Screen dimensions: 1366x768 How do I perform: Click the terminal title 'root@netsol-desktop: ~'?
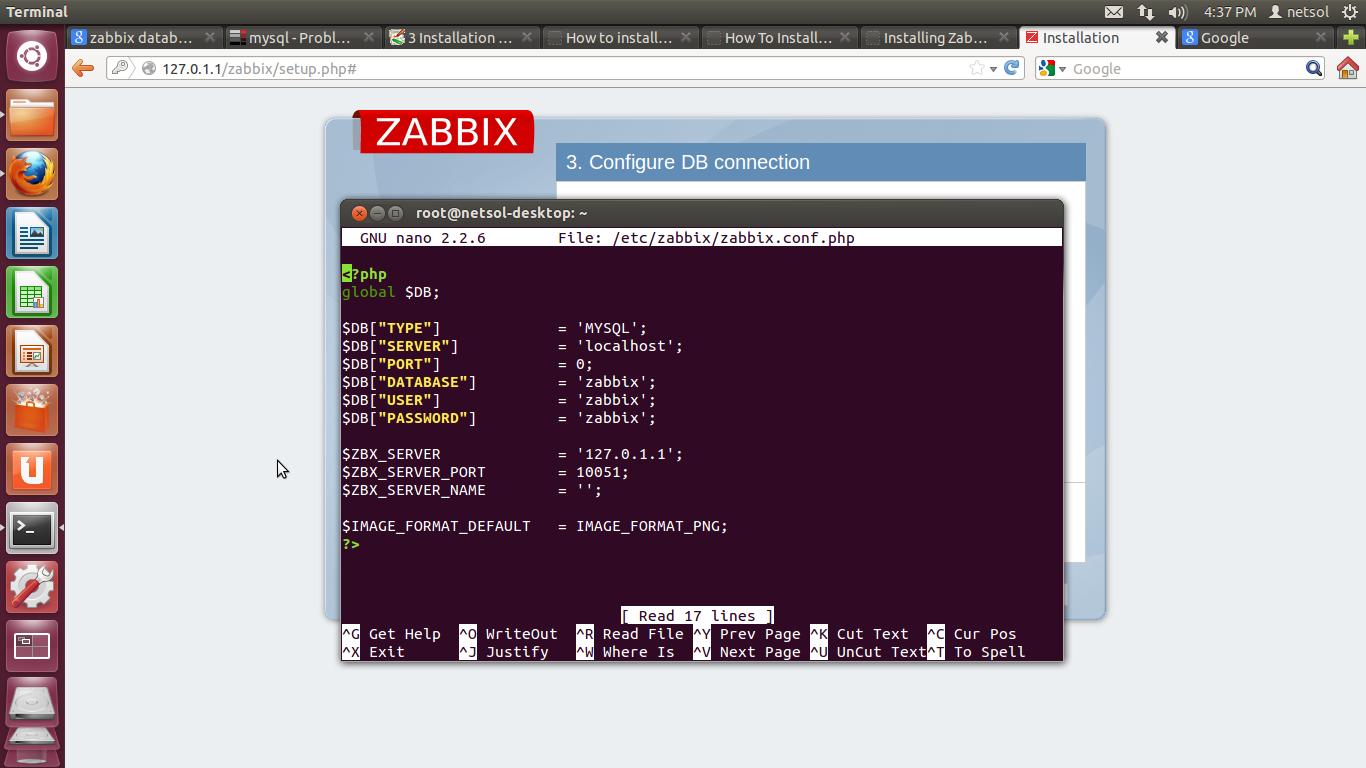pos(501,213)
